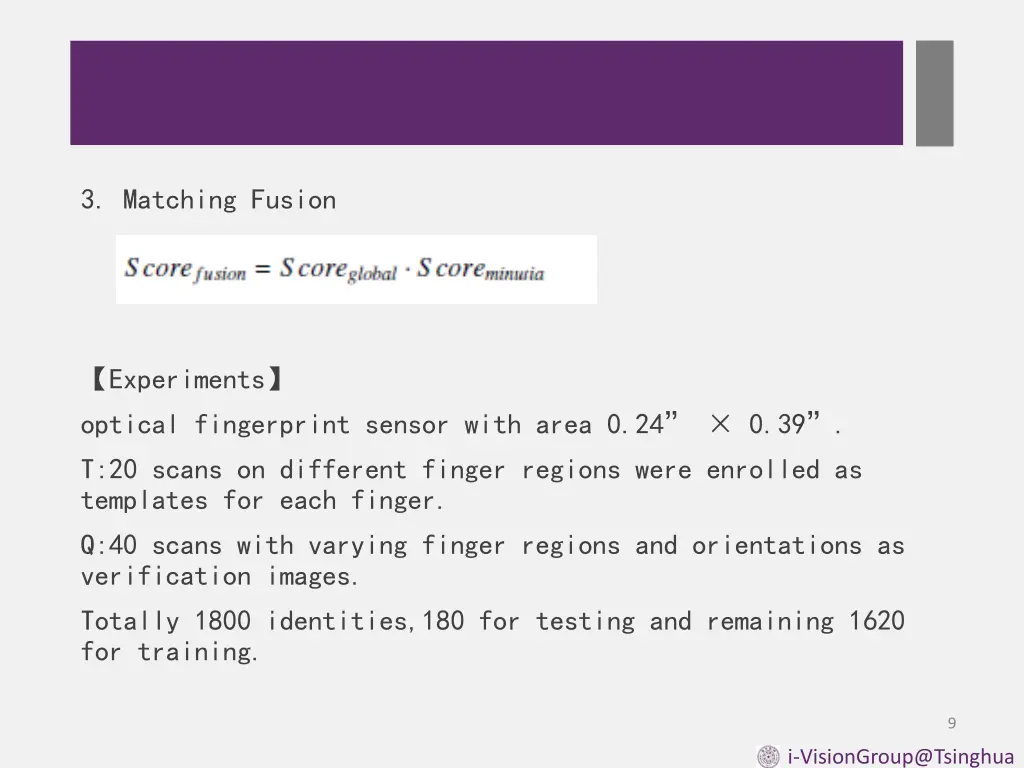Select the 'T:20 scans' paragraph

coord(472,485)
